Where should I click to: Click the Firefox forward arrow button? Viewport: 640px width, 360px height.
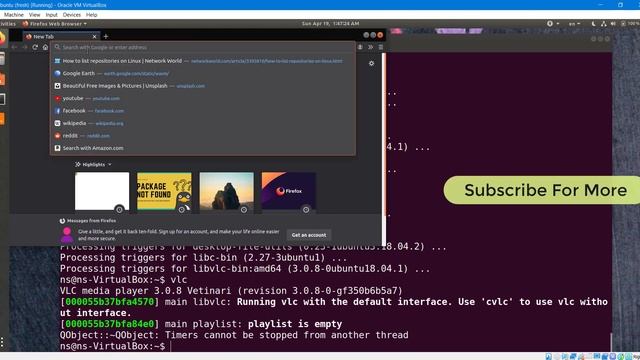(25, 47)
